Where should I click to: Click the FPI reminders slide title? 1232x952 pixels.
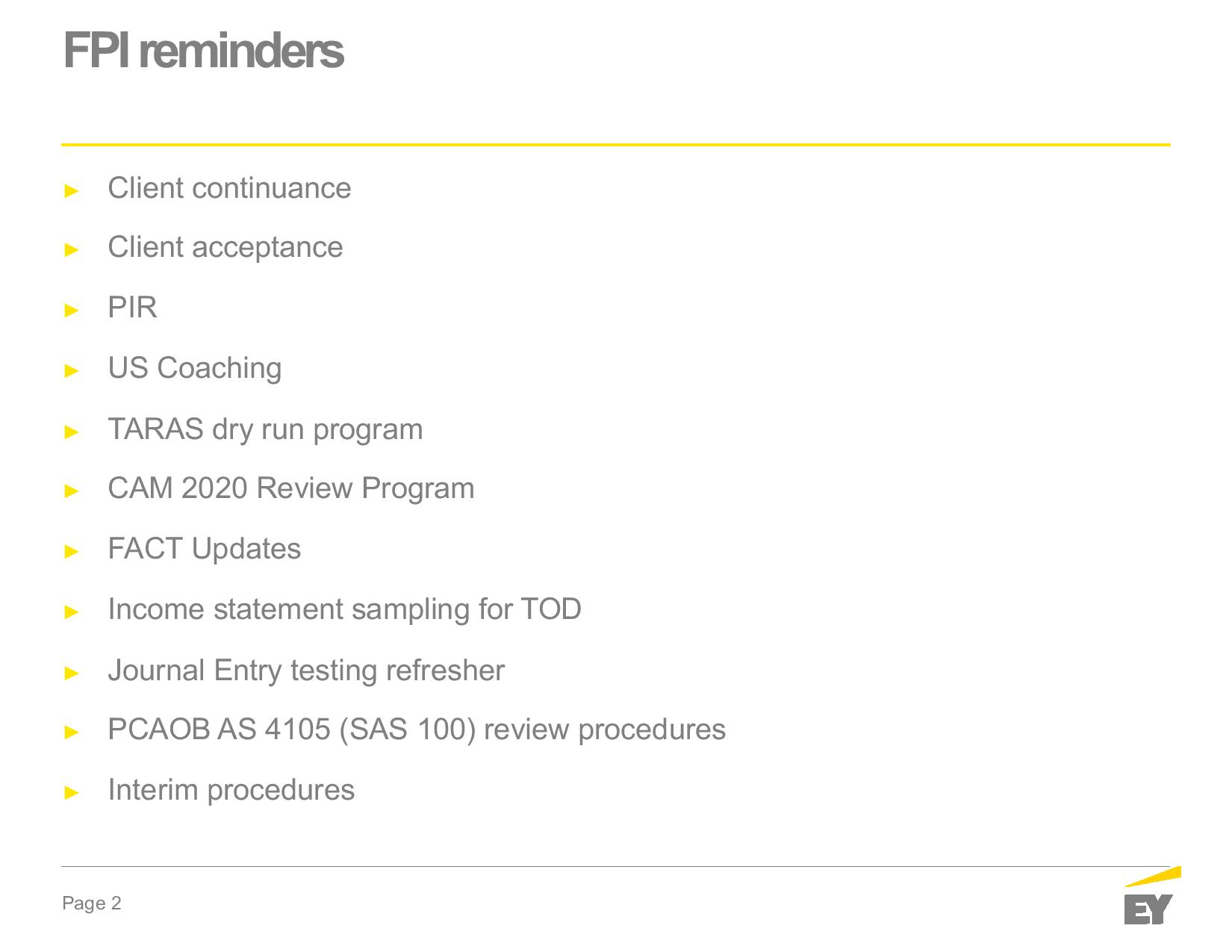203,51
